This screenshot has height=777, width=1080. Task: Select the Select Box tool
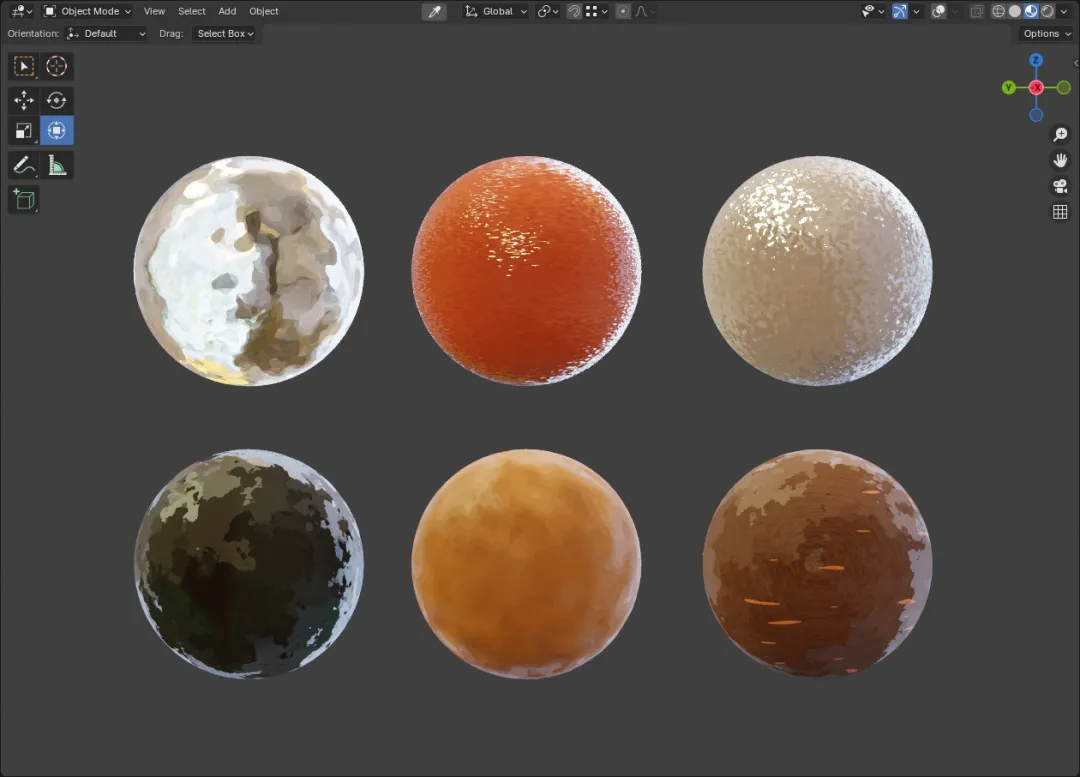tap(24, 66)
